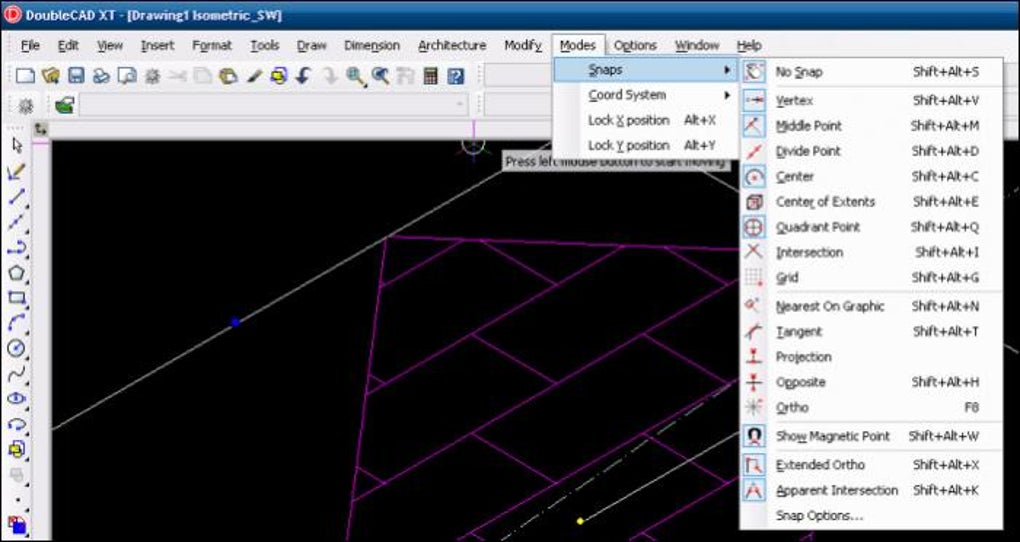The width and height of the screenshot is (1020, 542).
Task: Open the Architecture menu
Action: coord(452,46)
